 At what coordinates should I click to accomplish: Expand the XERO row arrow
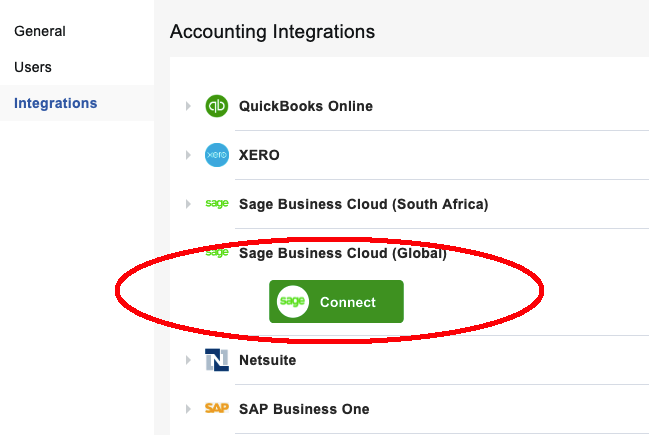[187, 155]
